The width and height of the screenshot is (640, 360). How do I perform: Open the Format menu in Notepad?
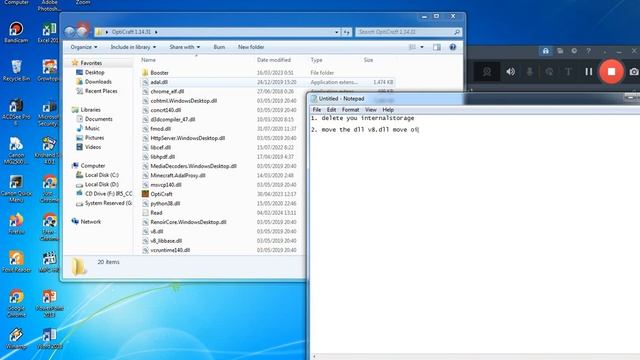351,110
